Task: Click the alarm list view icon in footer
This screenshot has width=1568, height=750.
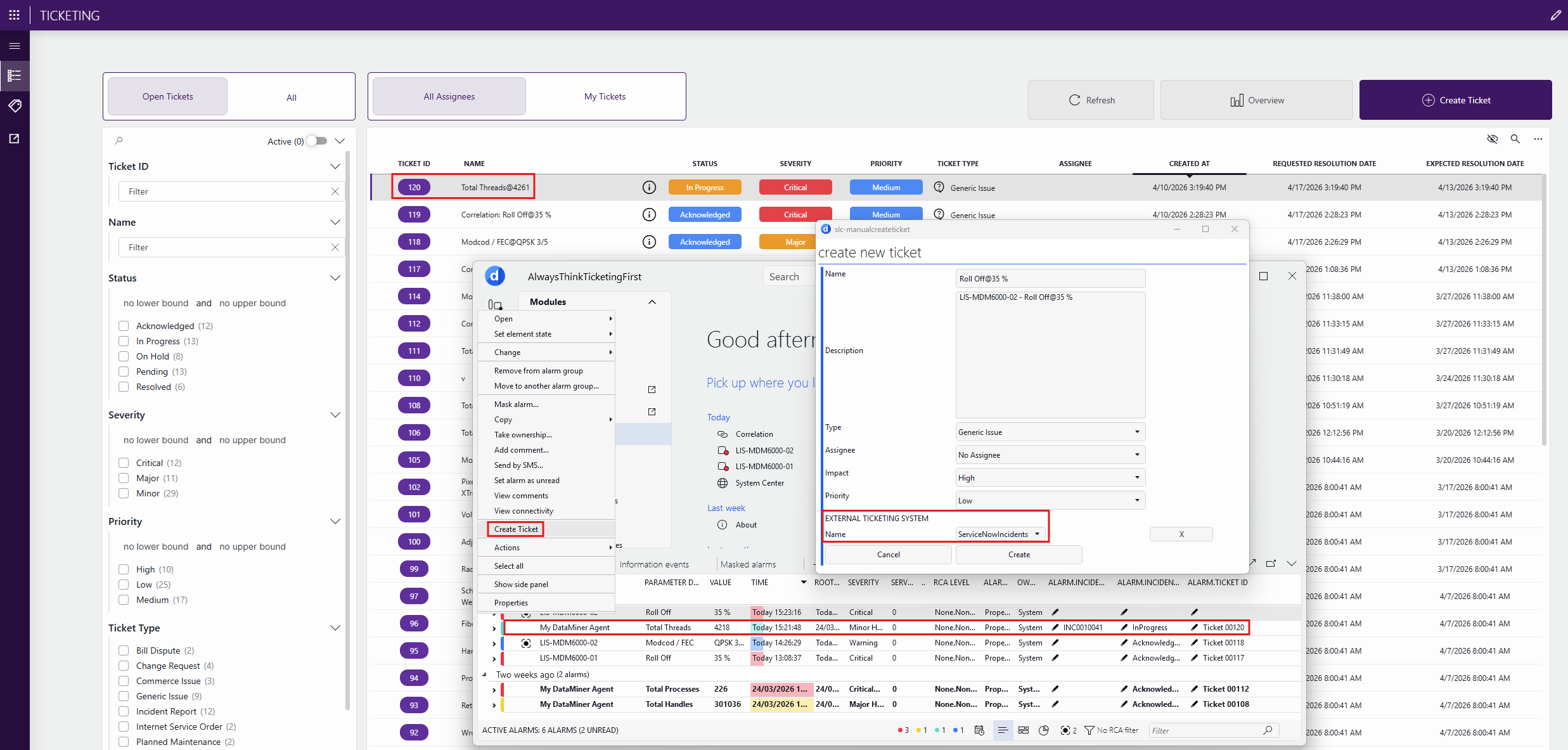Action: pyautogui.click(x=1003, y=730)
